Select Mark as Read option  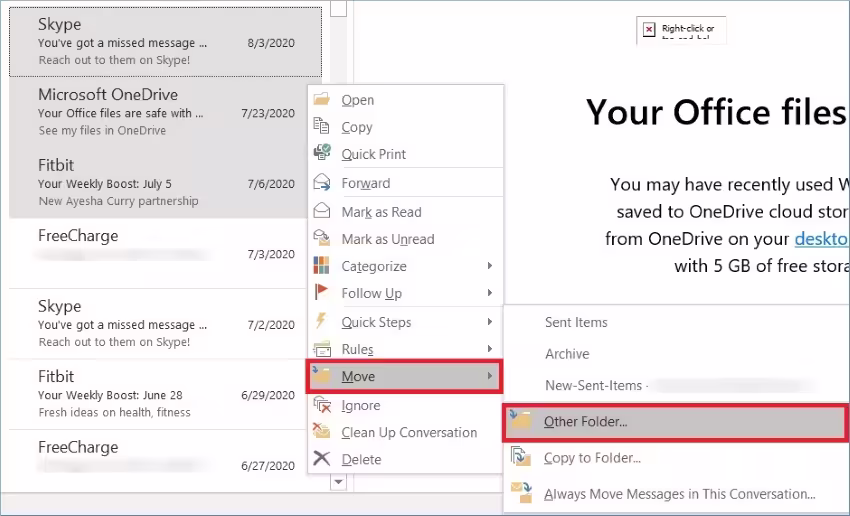405,211
